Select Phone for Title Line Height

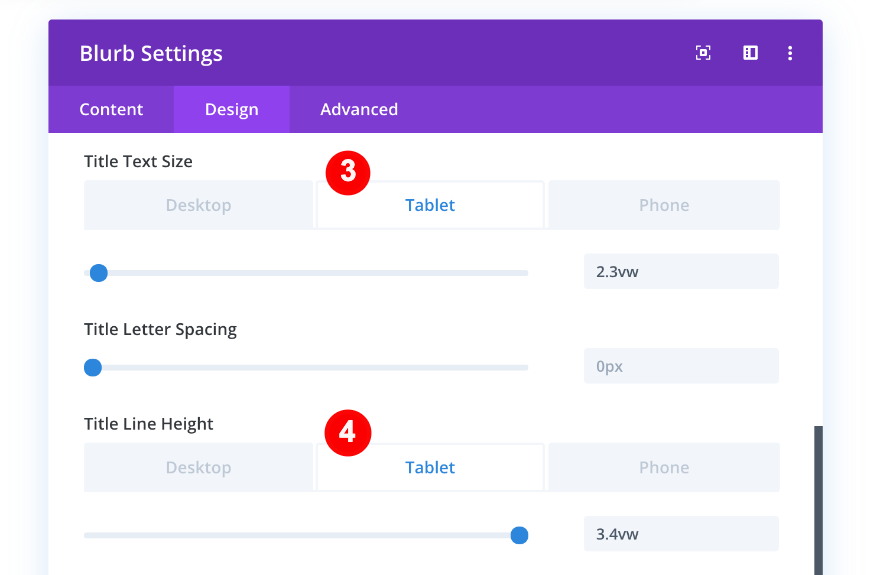tap(664, 468)
